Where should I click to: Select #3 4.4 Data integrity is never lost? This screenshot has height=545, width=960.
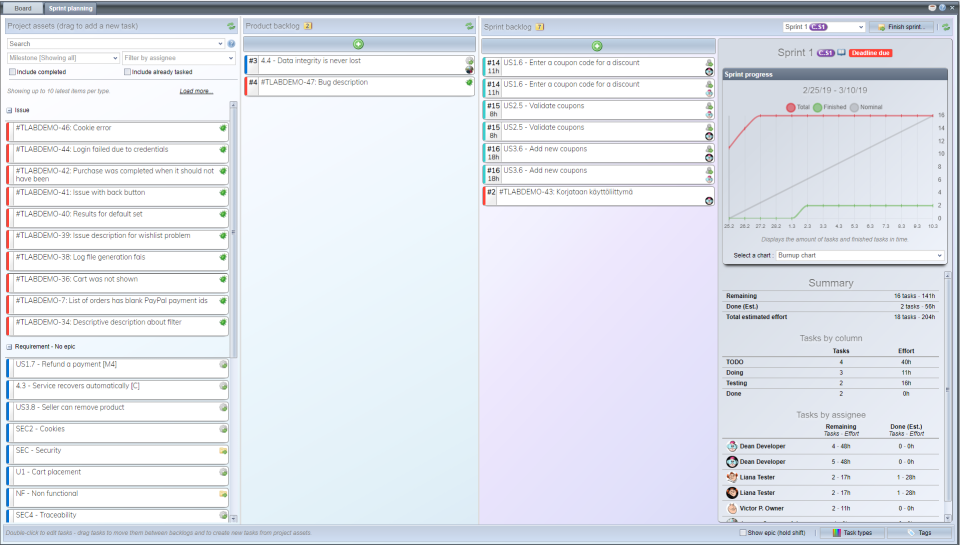(x=360, y=65)
